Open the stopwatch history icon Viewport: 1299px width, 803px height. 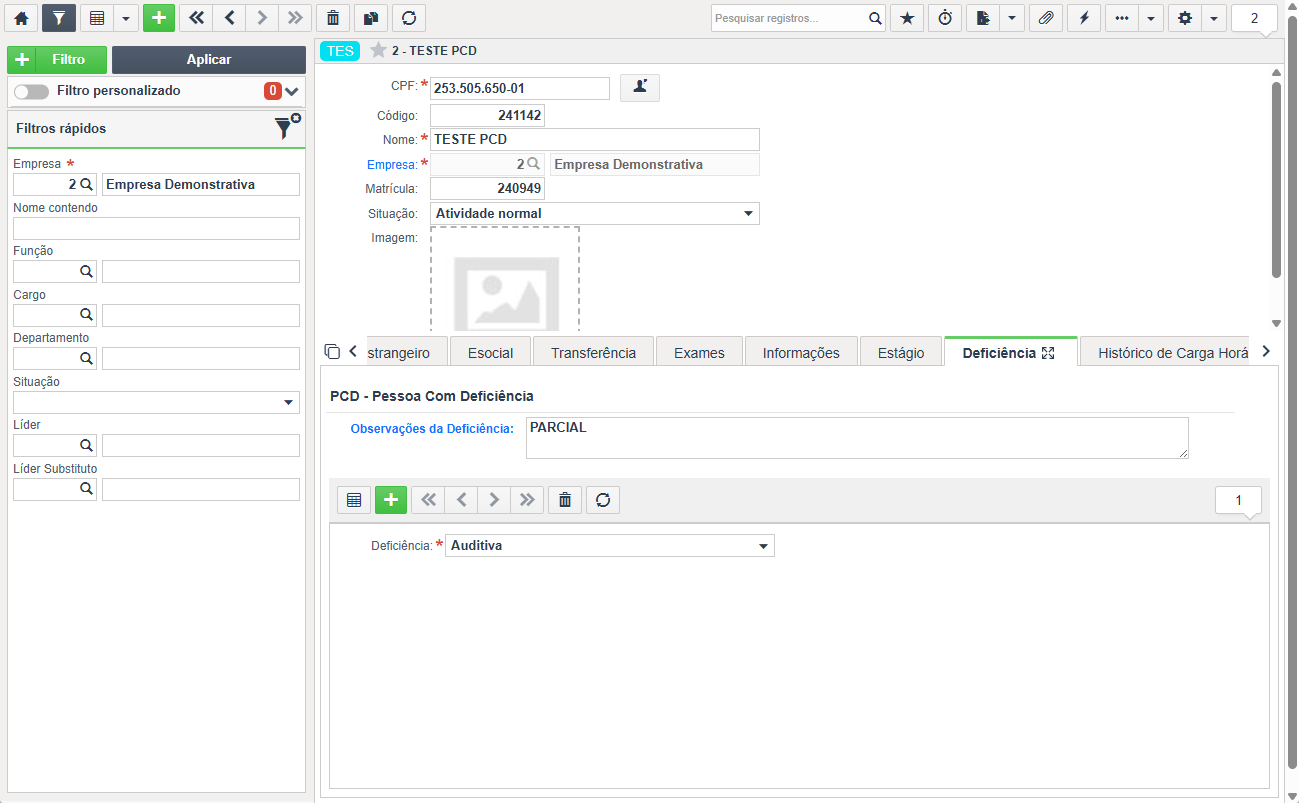(945, 18)
